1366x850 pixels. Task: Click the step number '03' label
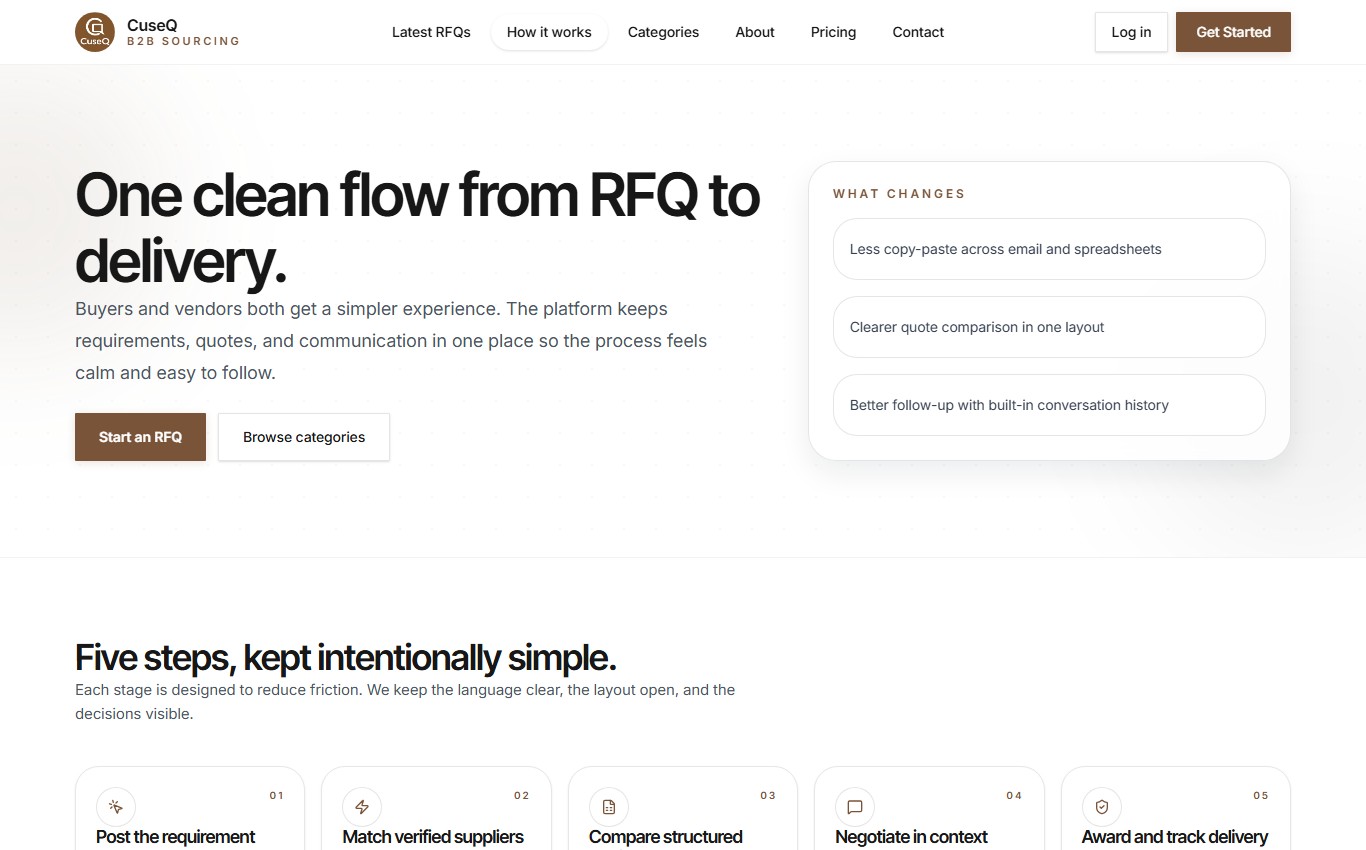coord(768,796)
